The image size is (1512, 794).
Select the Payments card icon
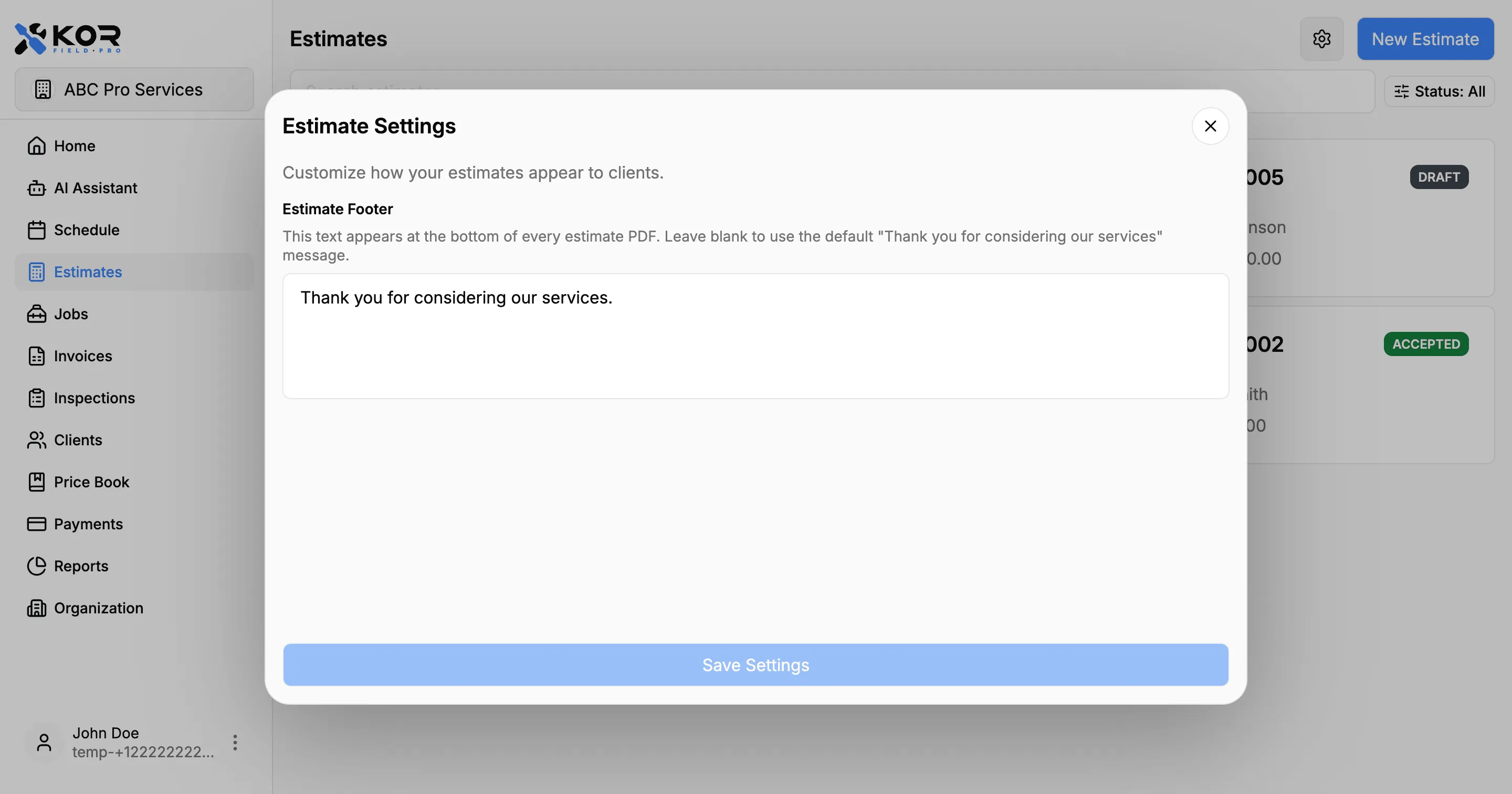[36, 524]
